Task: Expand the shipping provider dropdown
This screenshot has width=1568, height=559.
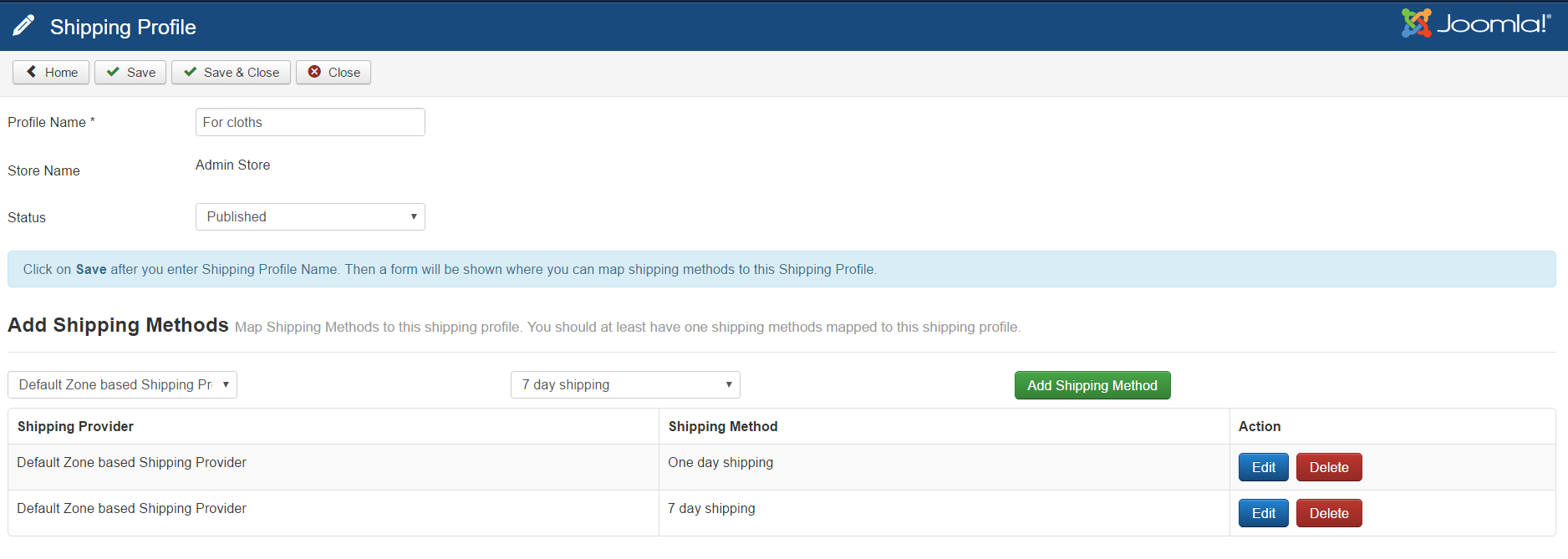Action: coord(122,385)
